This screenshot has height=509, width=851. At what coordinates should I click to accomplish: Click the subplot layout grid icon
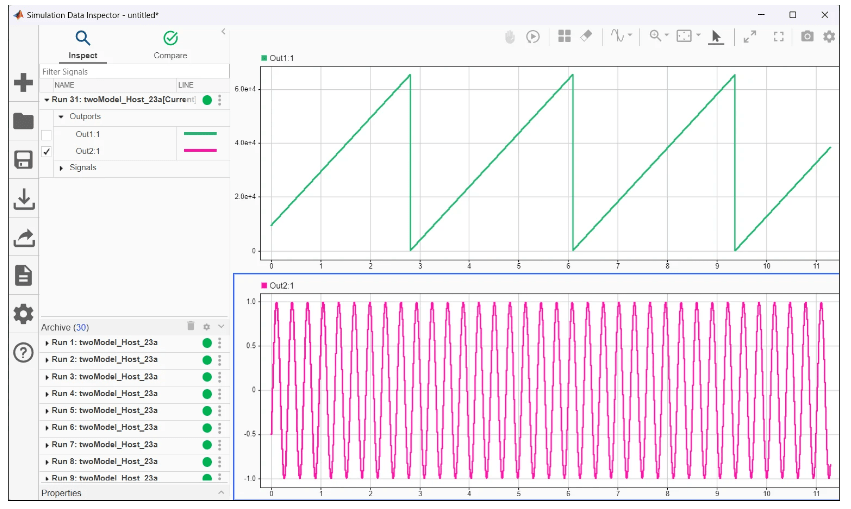(564, 36)
